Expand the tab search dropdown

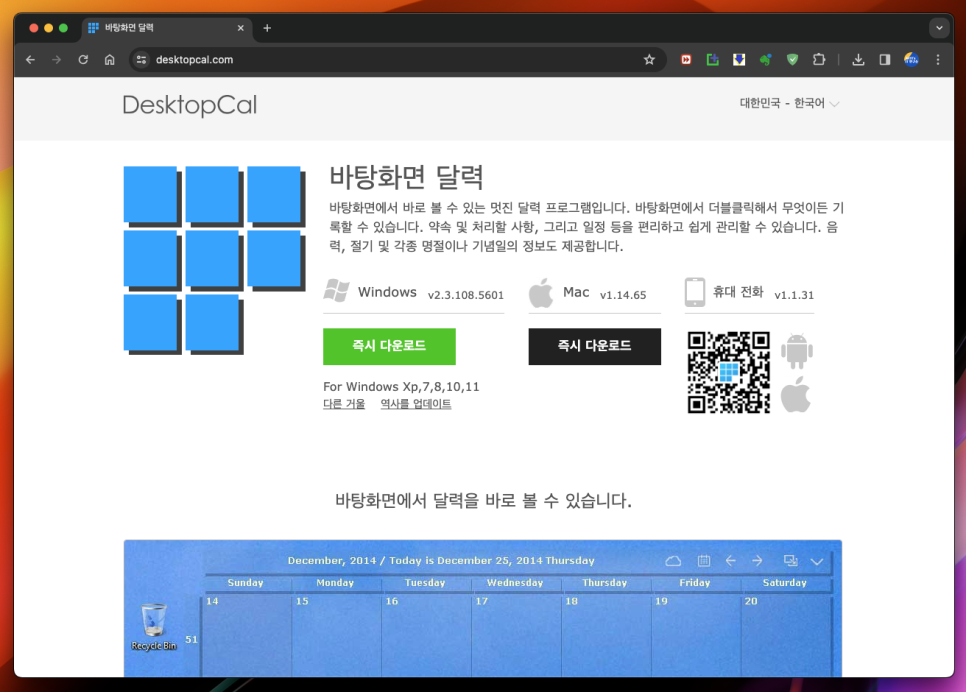[939, 28]
